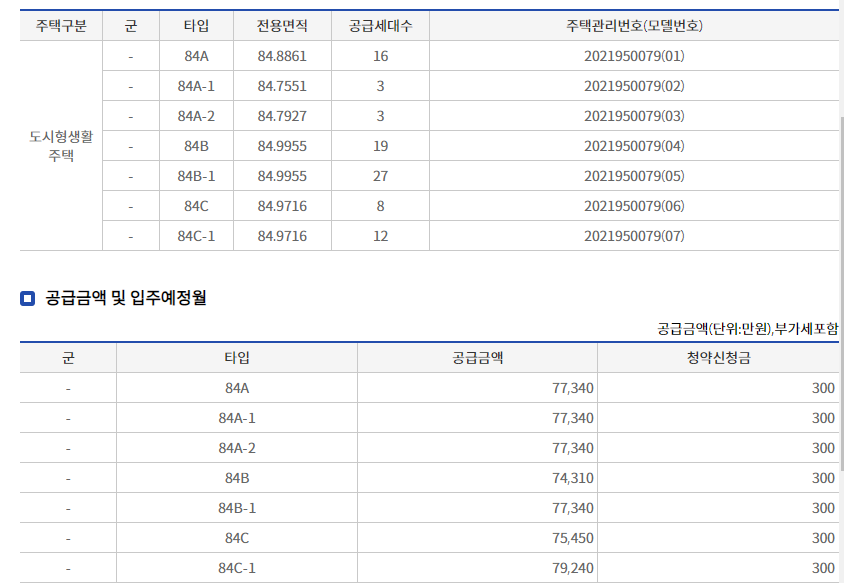Select model number 2021950079(05)
This screenshot has width=844, height=583.
[x=634, y=177]
